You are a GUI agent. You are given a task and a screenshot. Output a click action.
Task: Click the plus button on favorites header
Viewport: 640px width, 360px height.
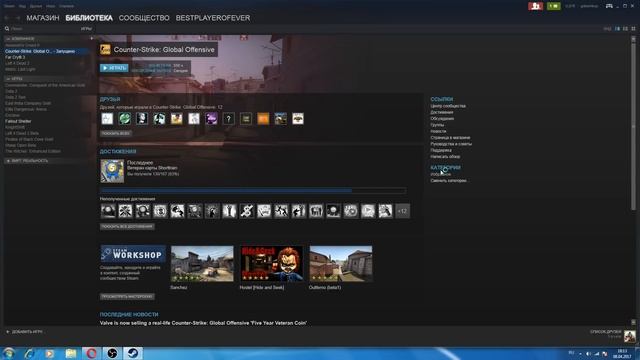[x=91, y=39]
